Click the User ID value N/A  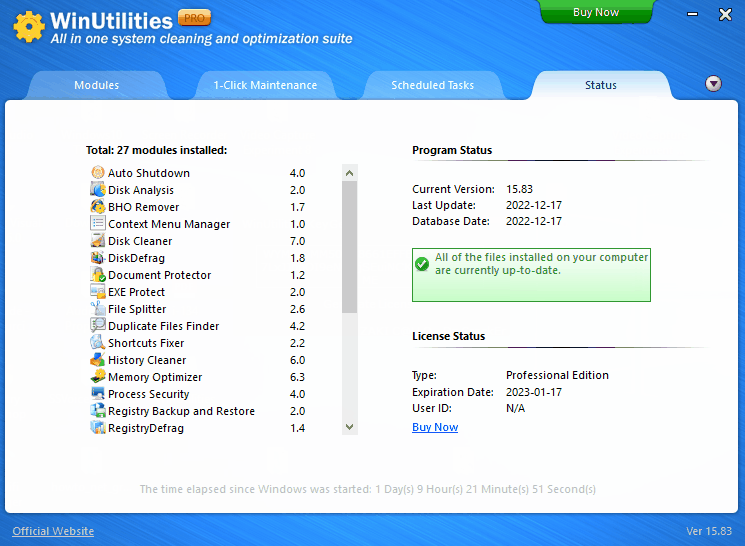point(516,408)
